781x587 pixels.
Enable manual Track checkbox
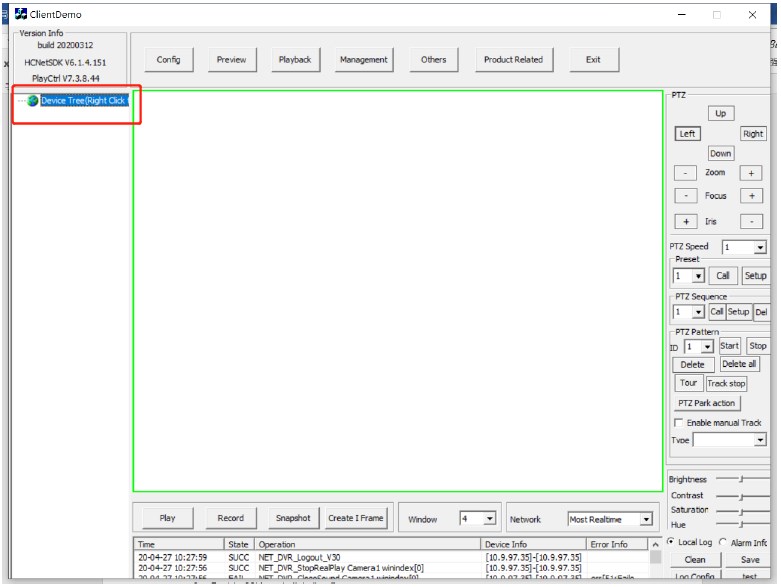pyautogui.click(x=677, y=423)
